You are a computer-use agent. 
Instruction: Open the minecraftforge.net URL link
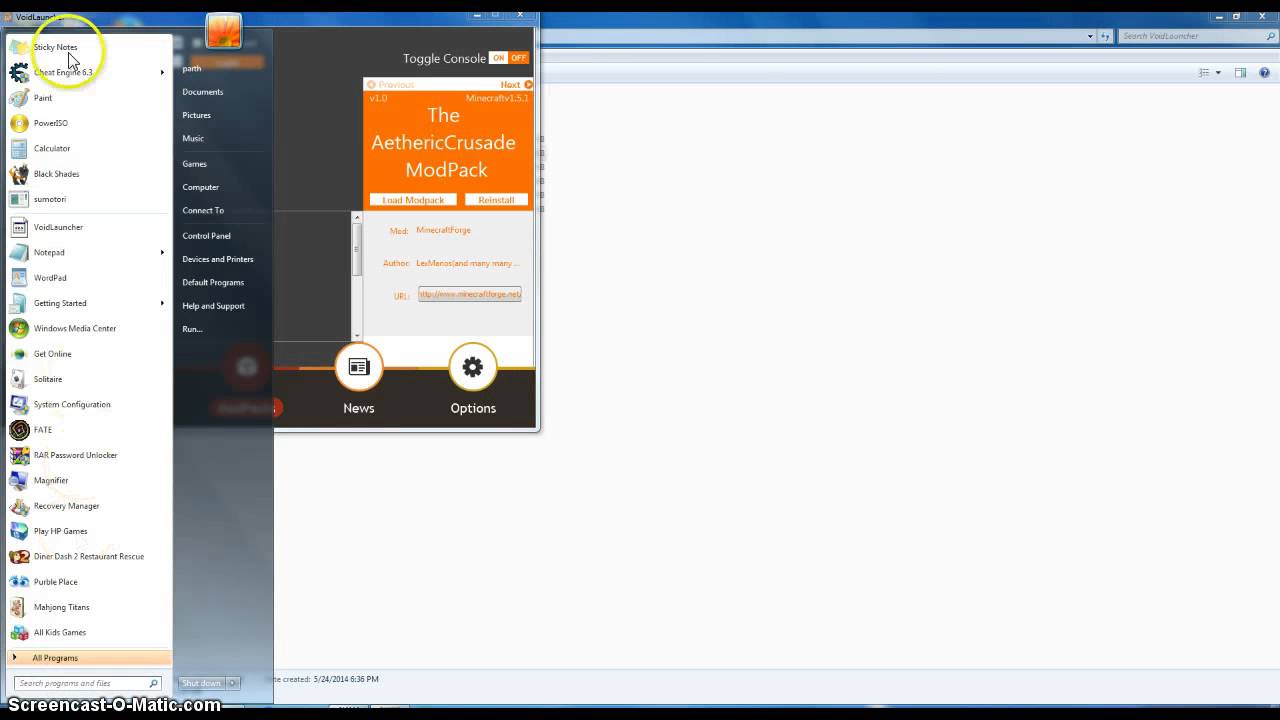click(x=470, y=294)
